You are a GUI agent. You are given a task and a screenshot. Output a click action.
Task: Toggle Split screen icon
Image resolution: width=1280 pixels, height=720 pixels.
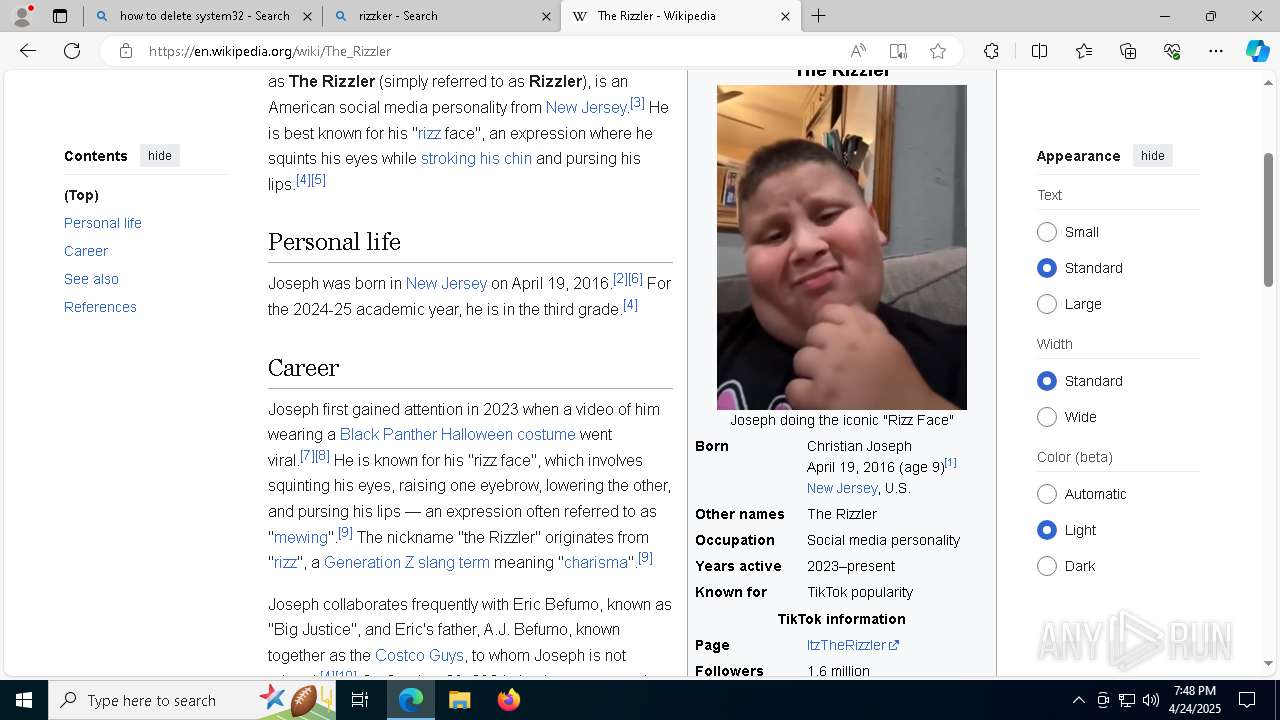1039,51
